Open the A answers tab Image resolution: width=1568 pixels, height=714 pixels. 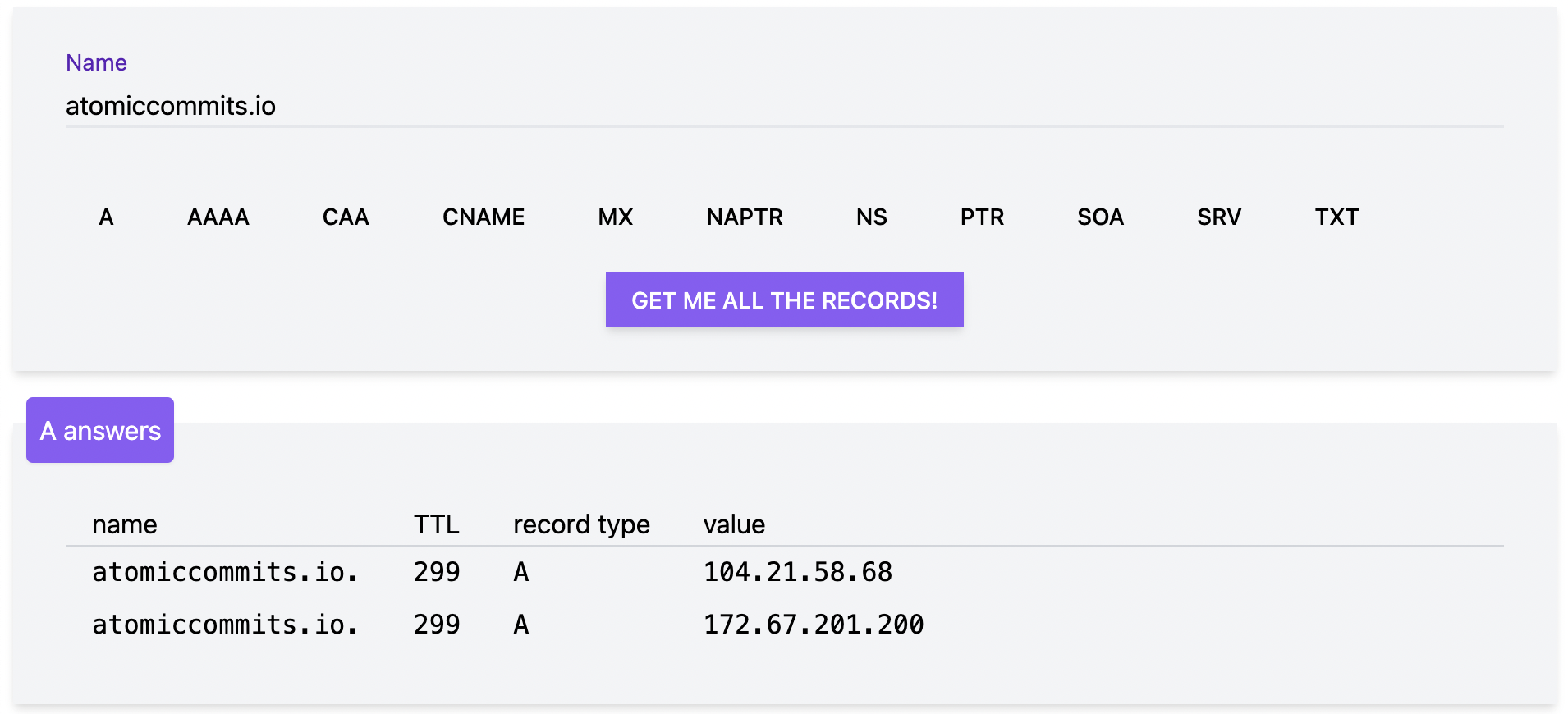100,431
